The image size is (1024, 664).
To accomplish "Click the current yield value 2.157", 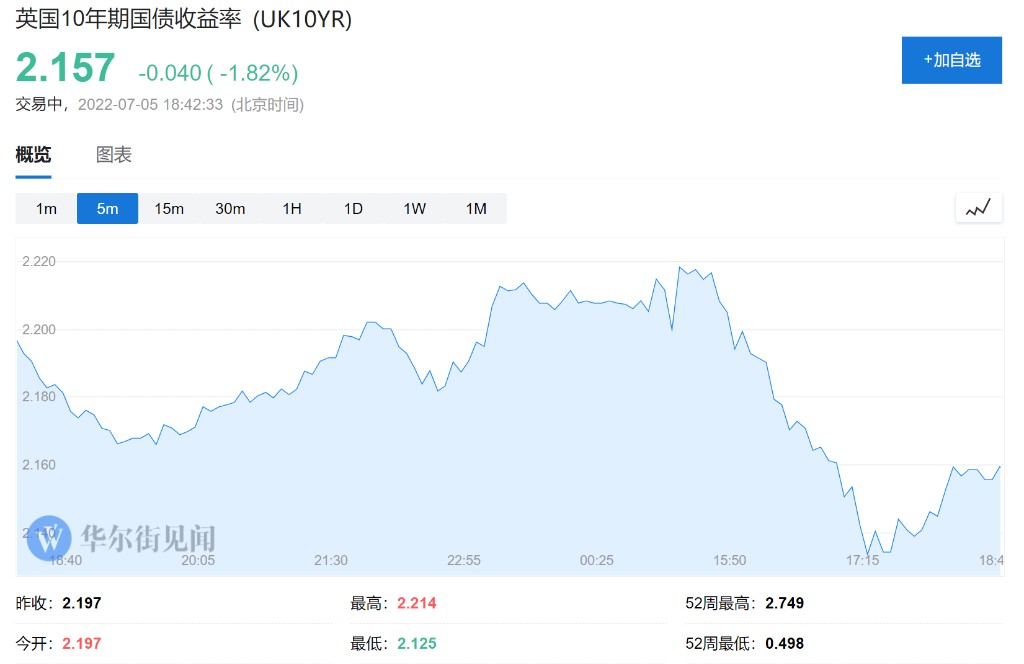I will click(x=66, y=68).
